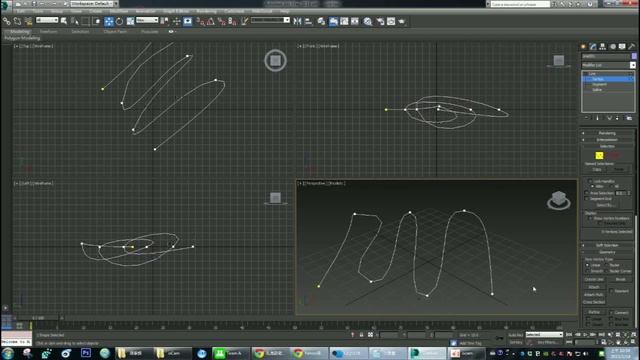
Task: Select Smooth new vertex type radio
Action: click(x=588, y=271)
